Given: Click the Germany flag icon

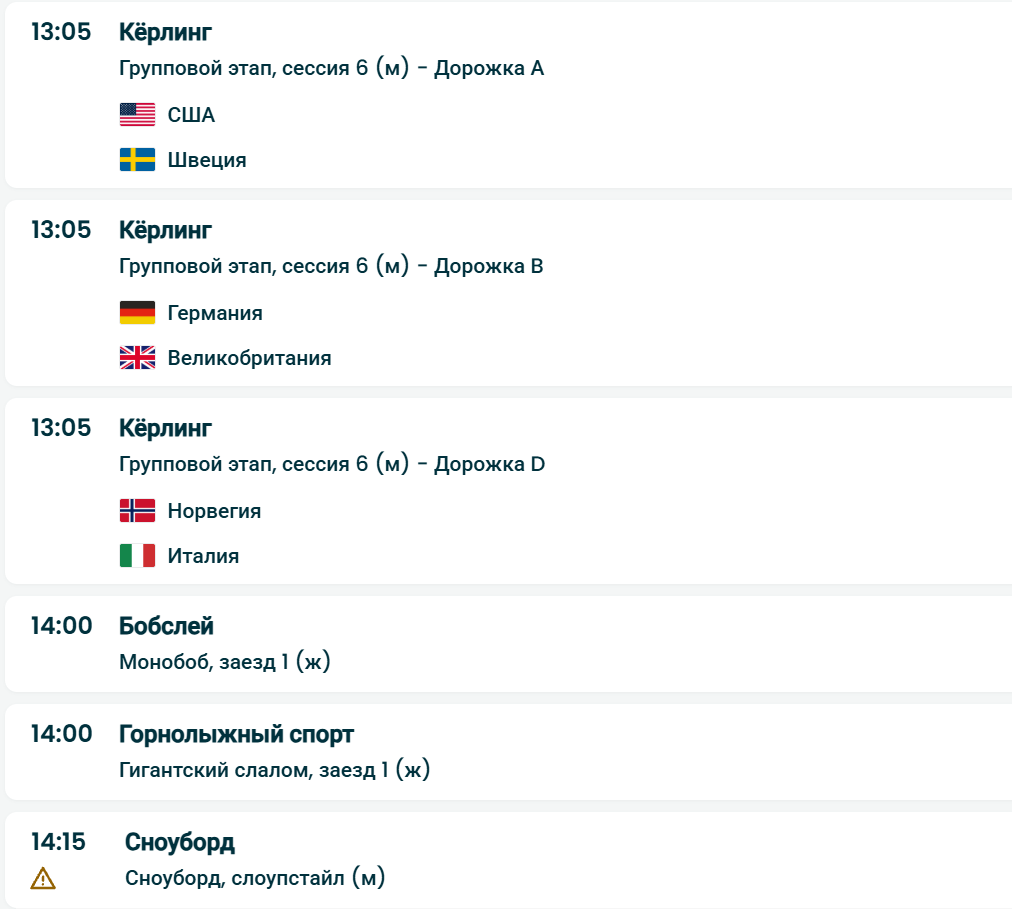Looking at the screenshot, I should 137,313.
